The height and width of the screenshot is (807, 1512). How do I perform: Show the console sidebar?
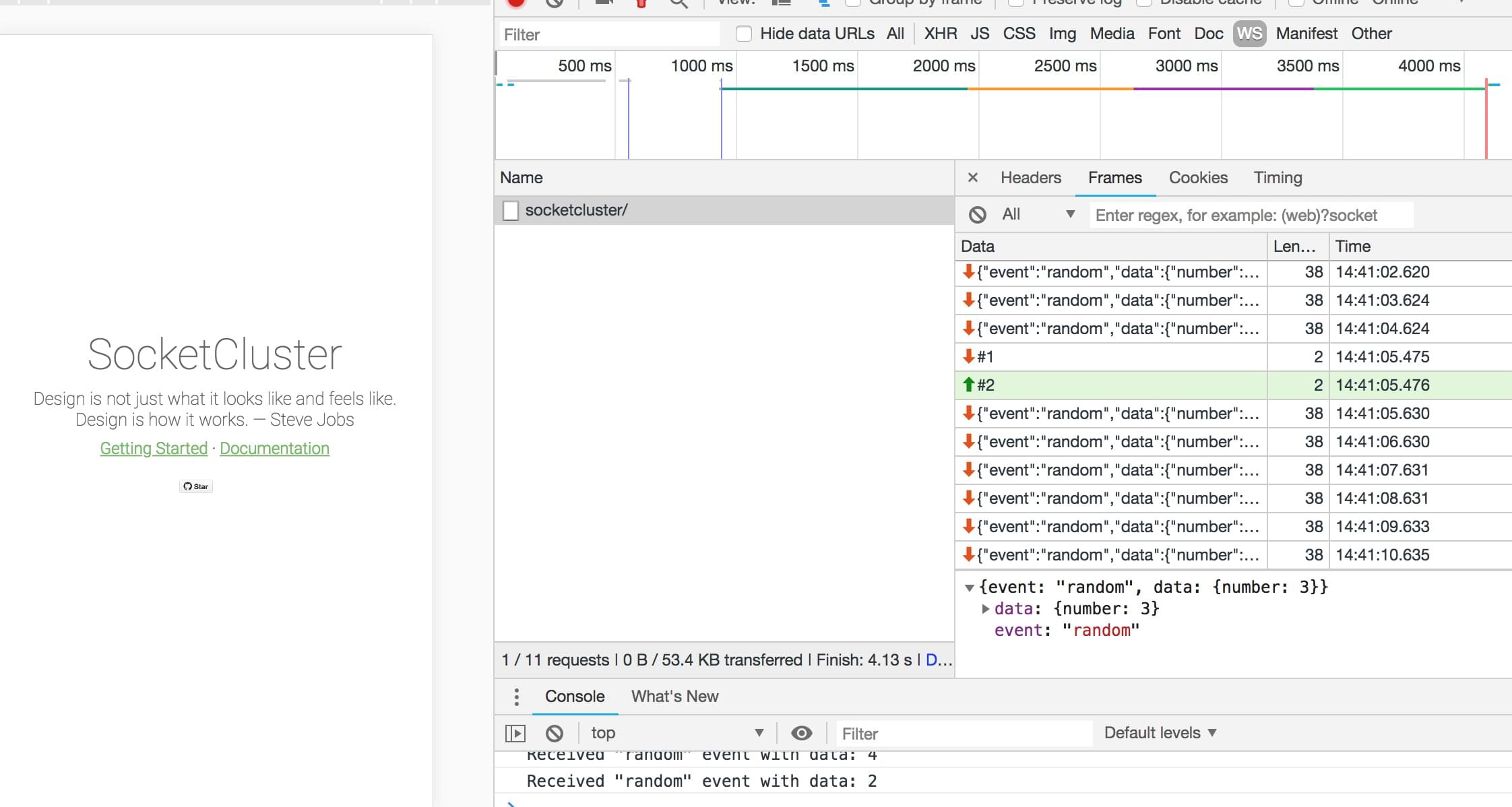point(515,733)
